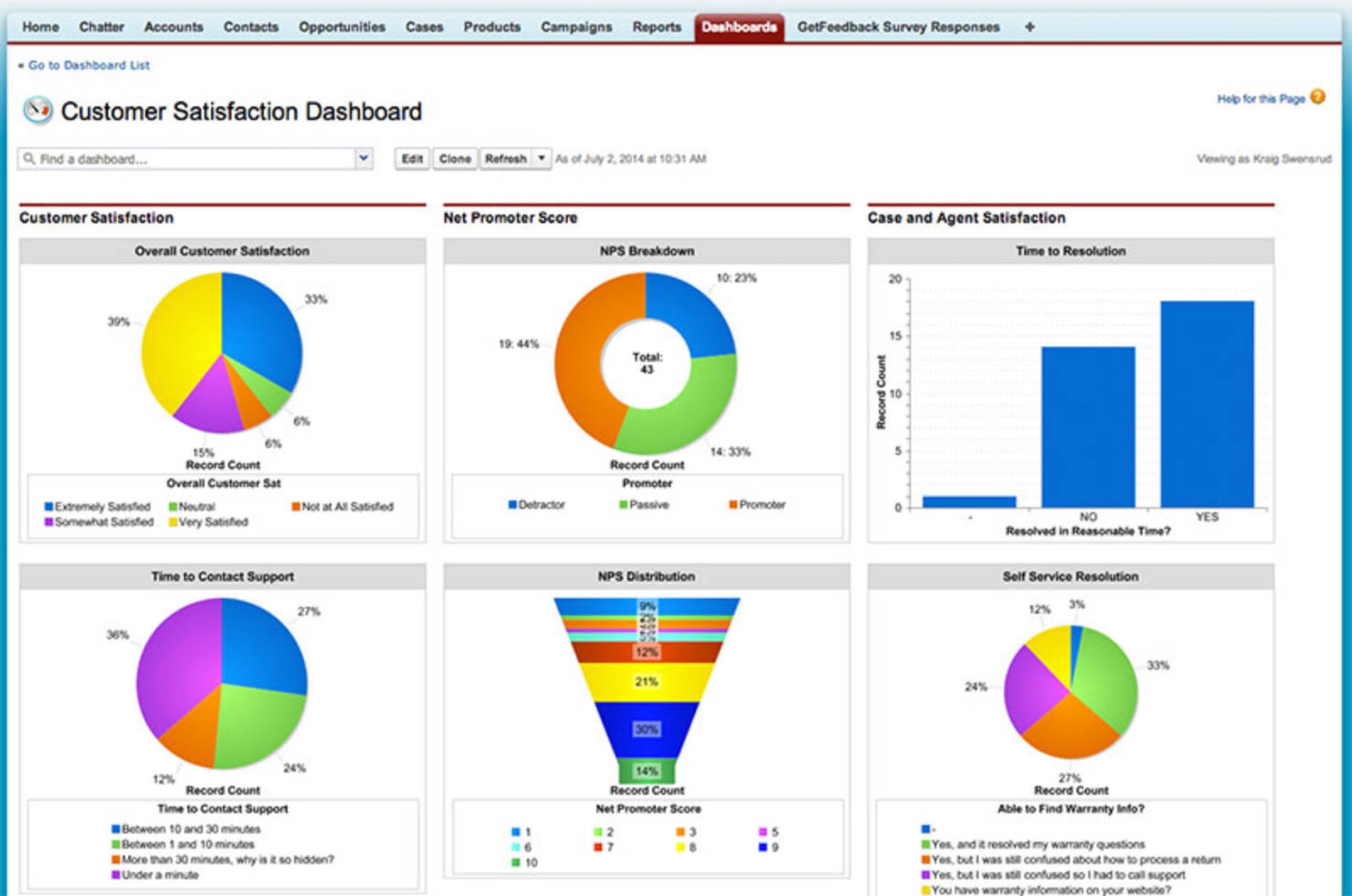
Task: Click the magnifier icon in dashboard search
Action: [x=29, y=158]
